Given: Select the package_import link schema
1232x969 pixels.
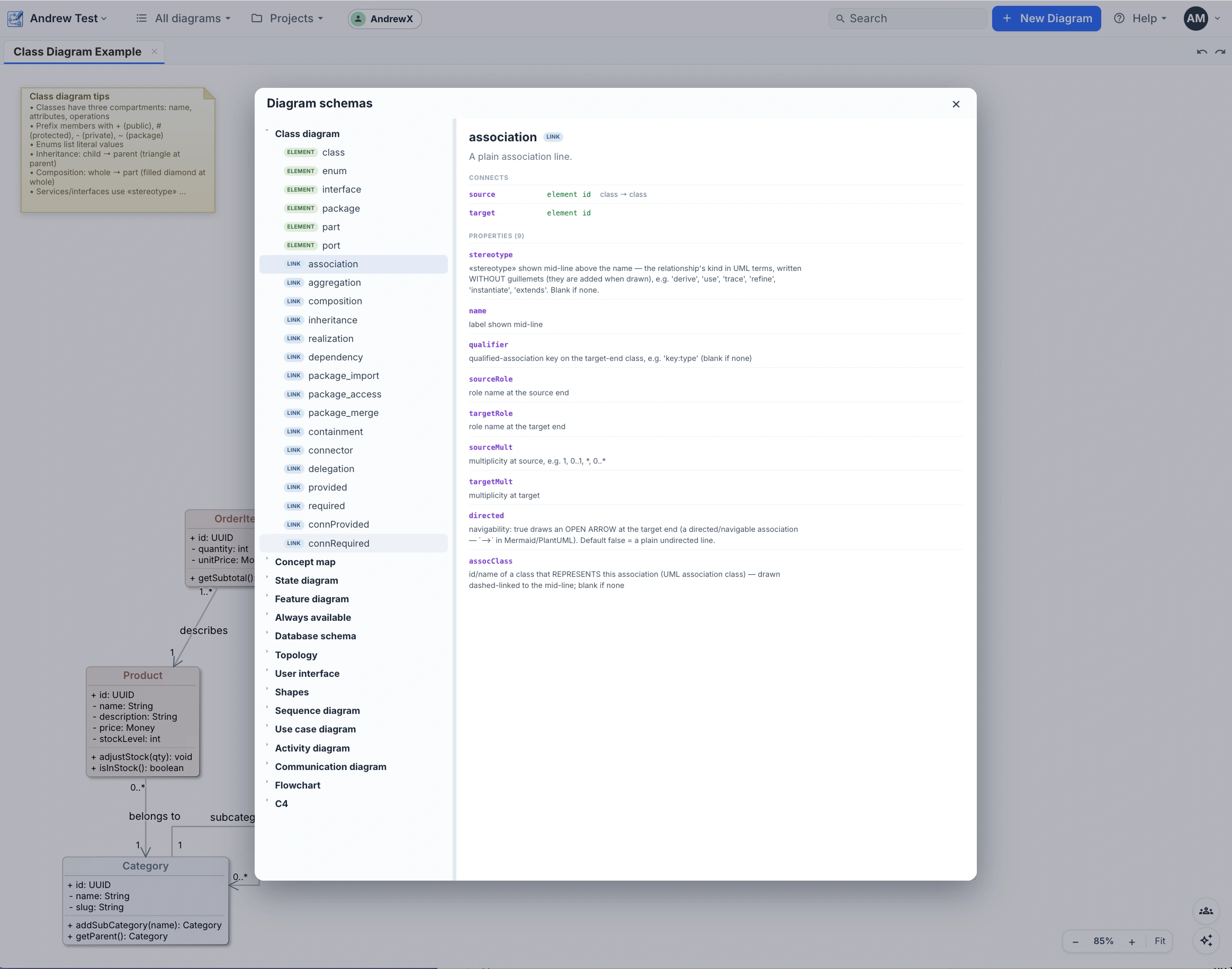Looking at the screenshot, I should [x=354, y=376].
